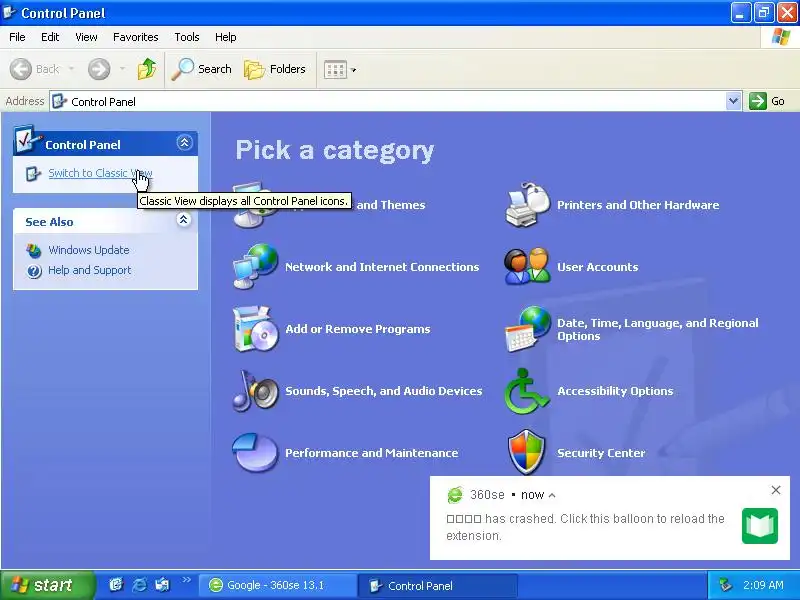Open the Tools menu

tap(187, 37)
